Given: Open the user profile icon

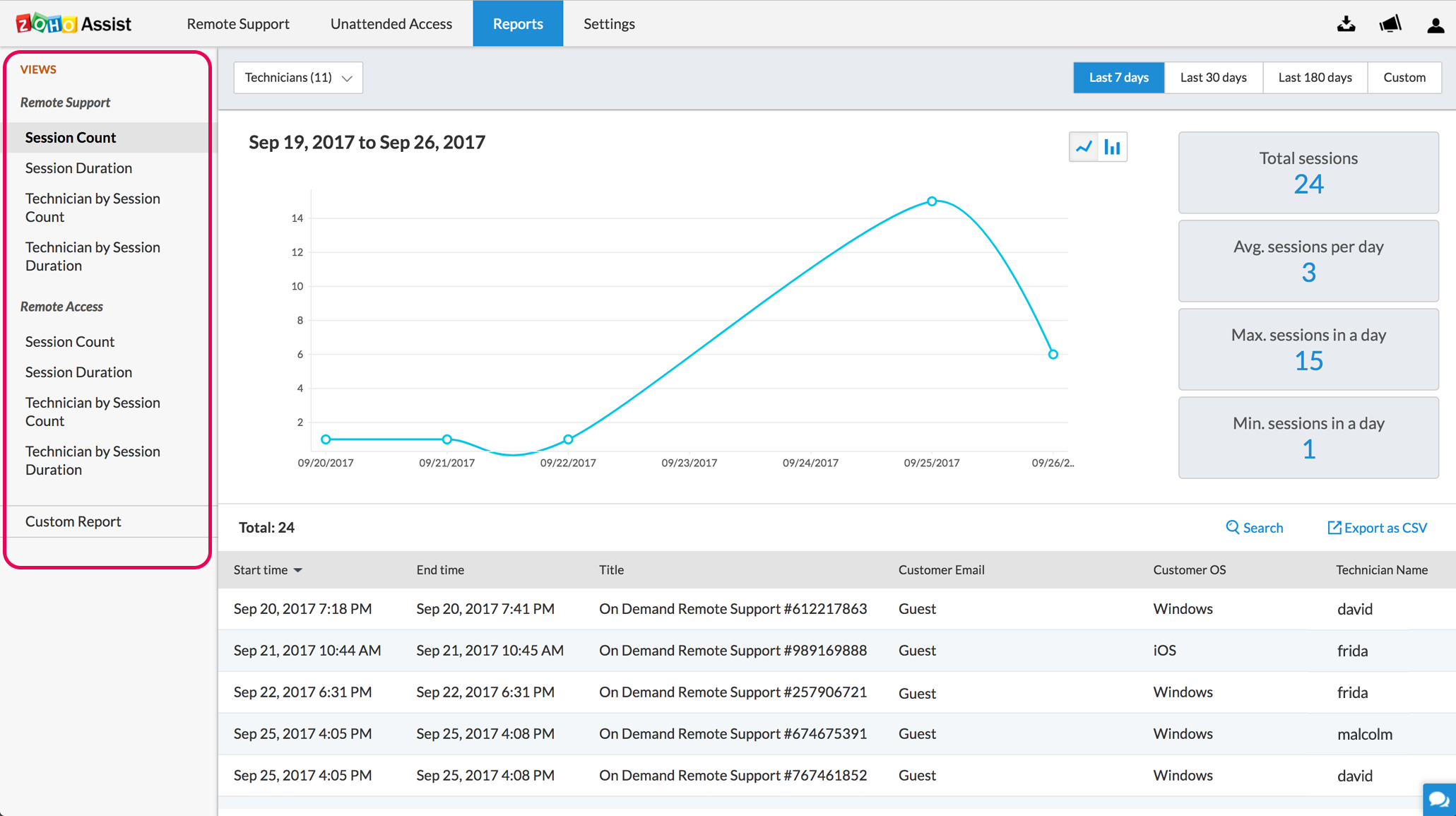Looking at the screenshot, I should pyautogui.click(x=1435, y=23).
